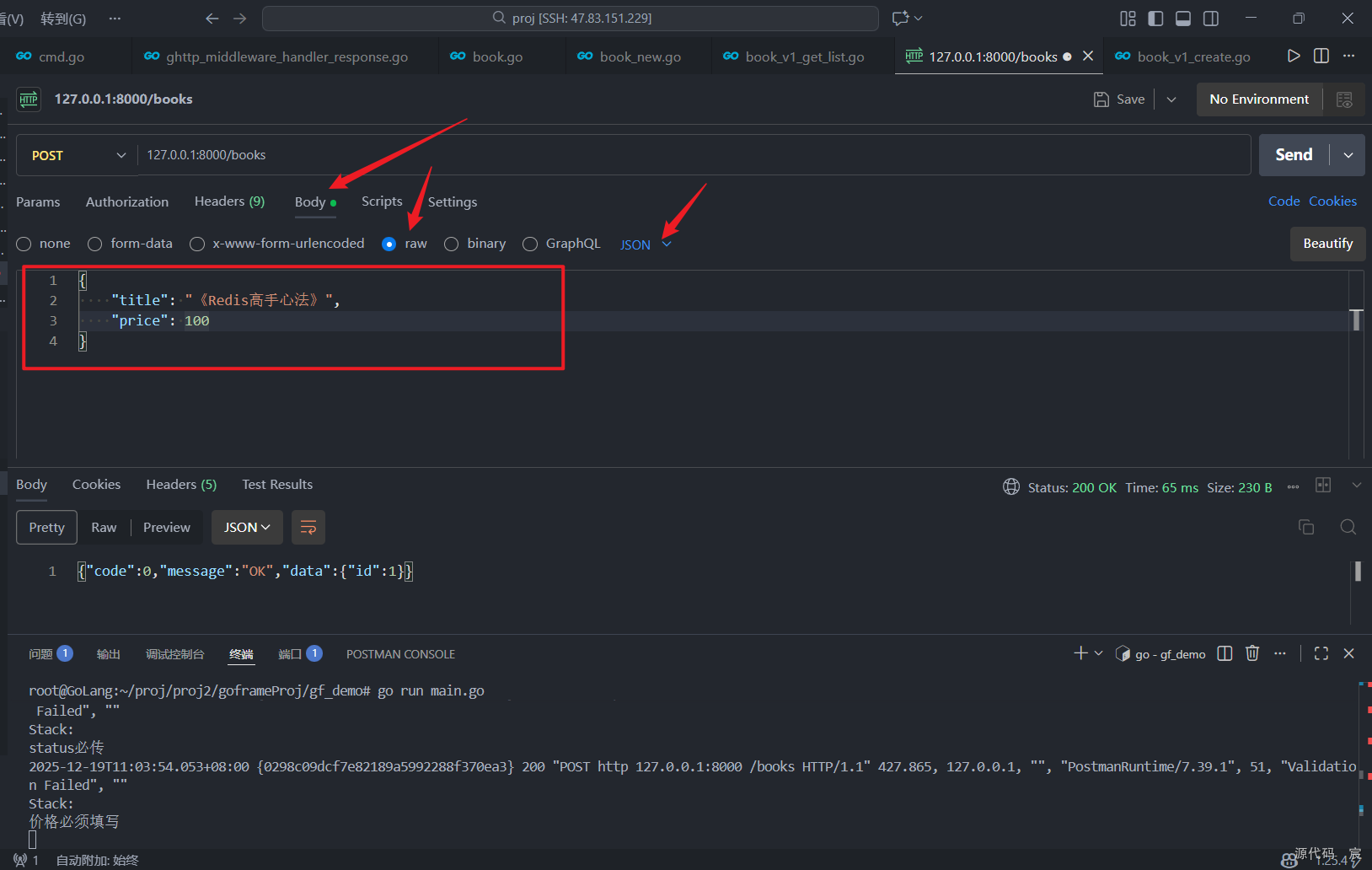Close the terminal panel
The width and height of the screenshot is (1372, 870).
pyautogui.click(x=1349, y=653)
